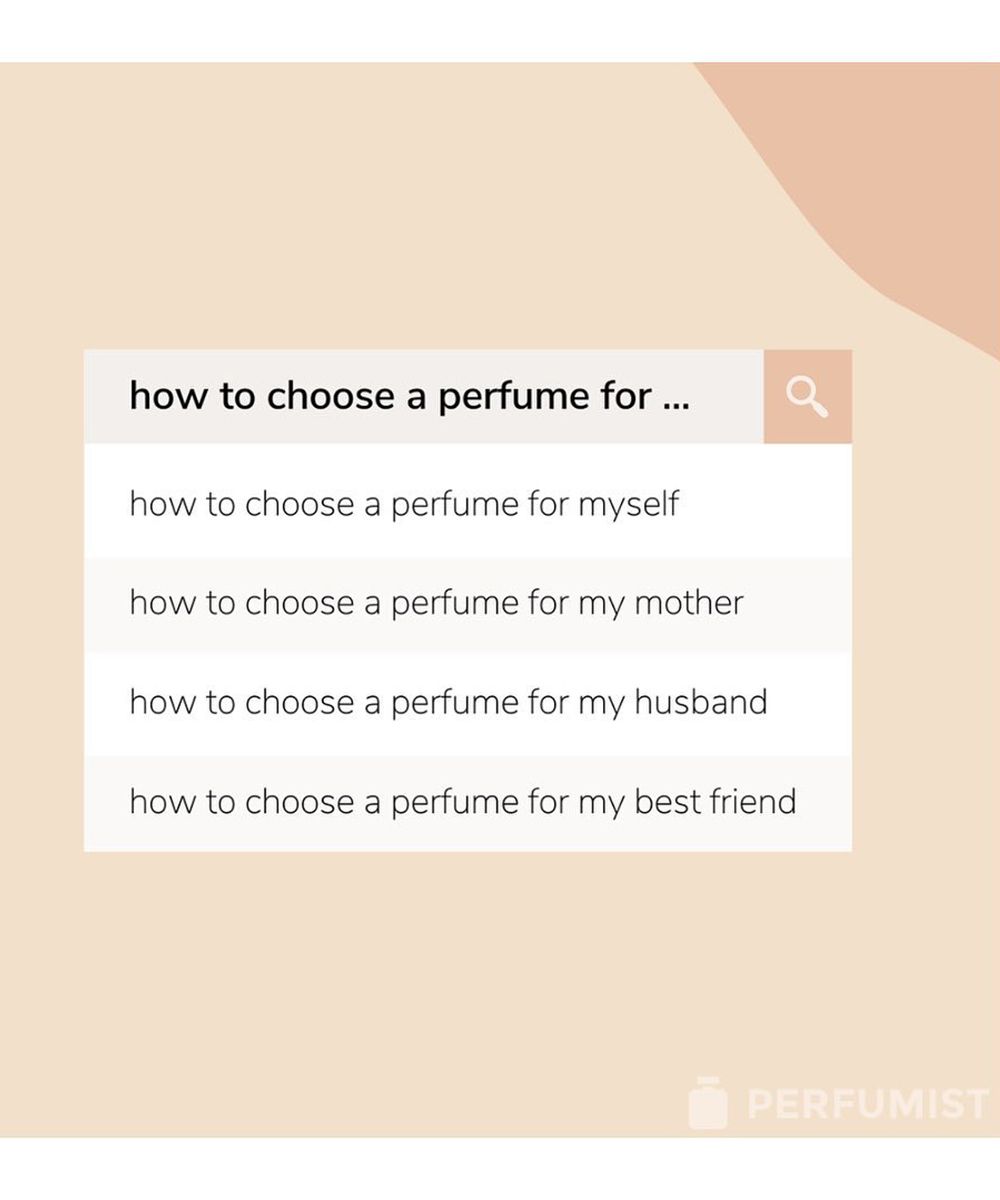This screenshot has height=1200, width=1000.
Task: Pick the 'for my husband' suggestion
Action: click(x=448, y=702)
